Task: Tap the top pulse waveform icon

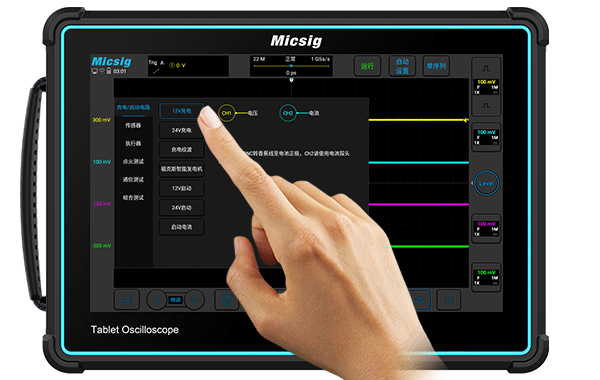Action: (x=486, y=68)
